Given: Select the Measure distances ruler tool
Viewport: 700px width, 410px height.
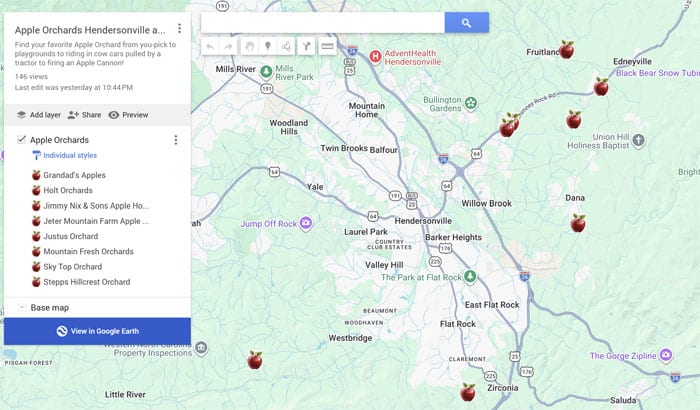Looking at the screenshot, I should tap(327, 46).
